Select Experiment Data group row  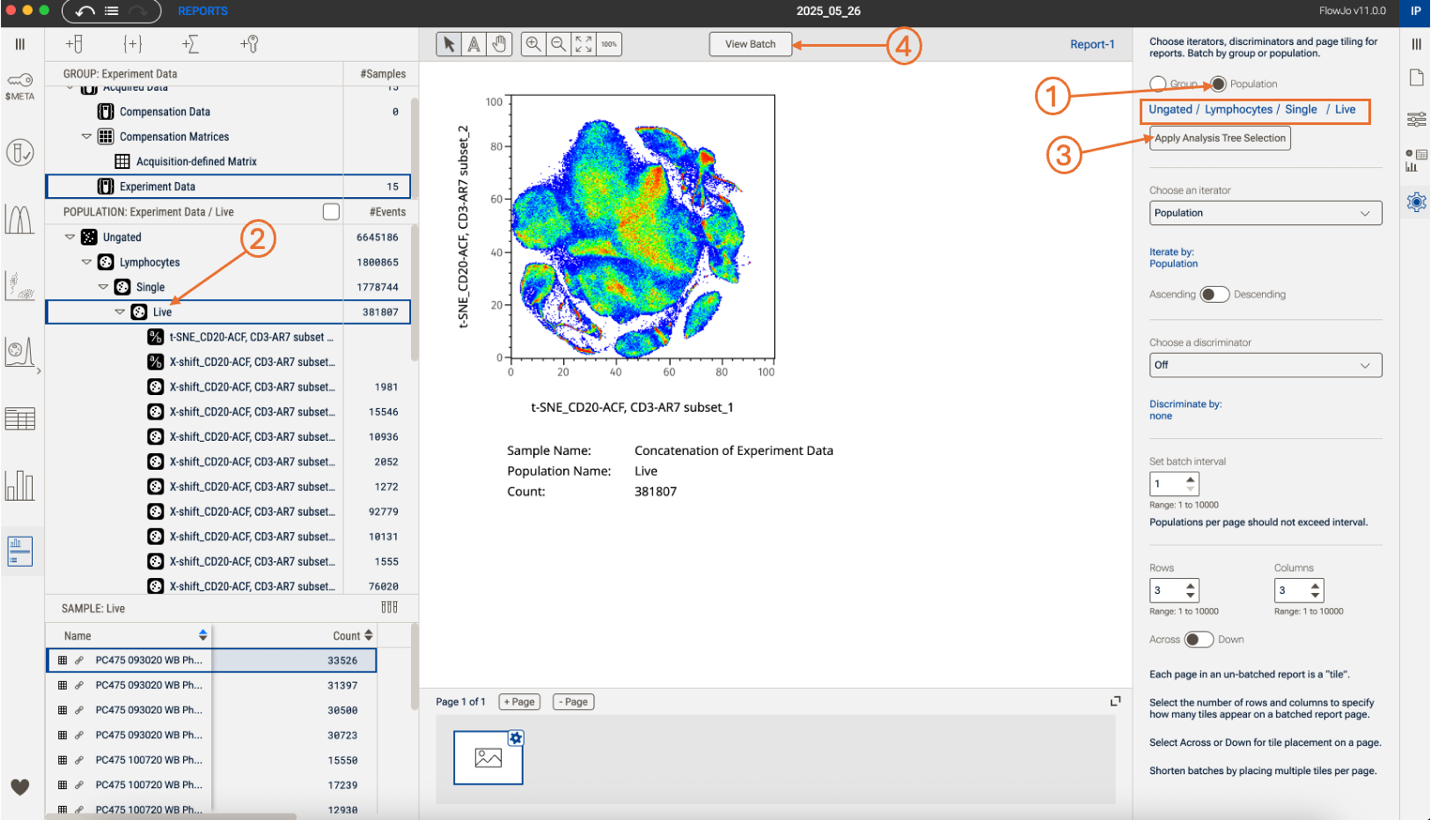coord(157,187)
